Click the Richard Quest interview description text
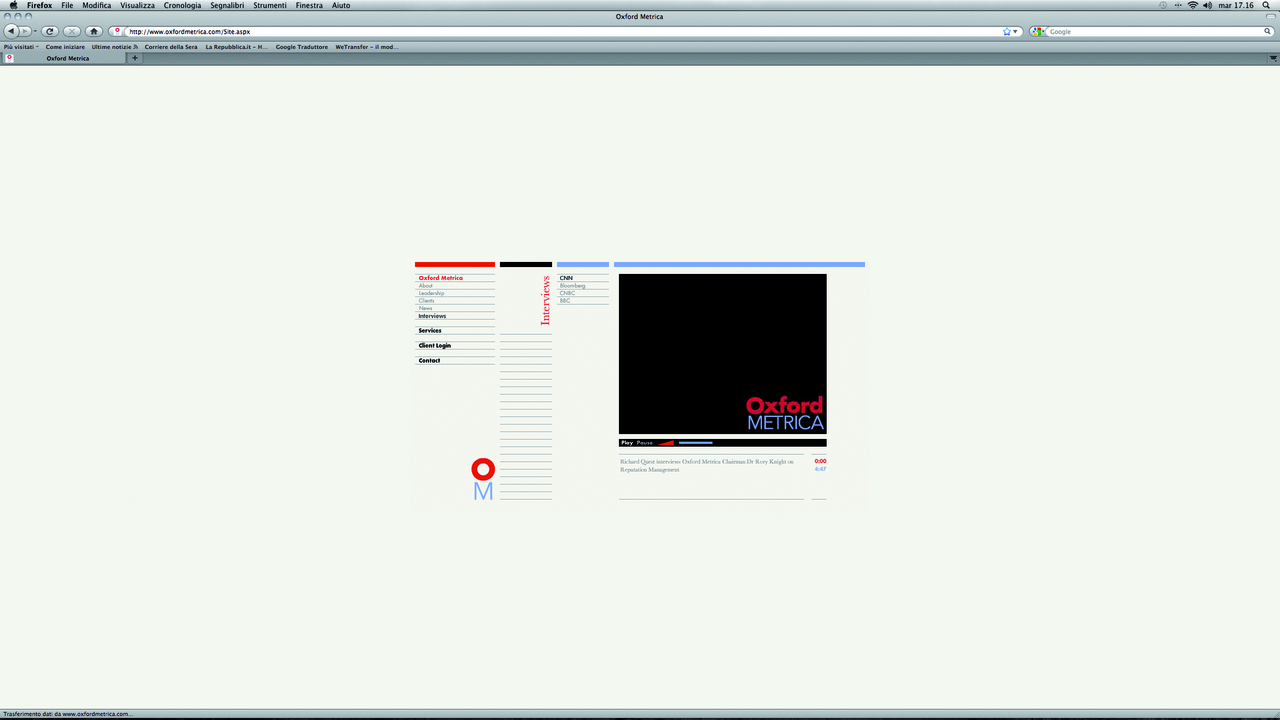 [707, 465]
